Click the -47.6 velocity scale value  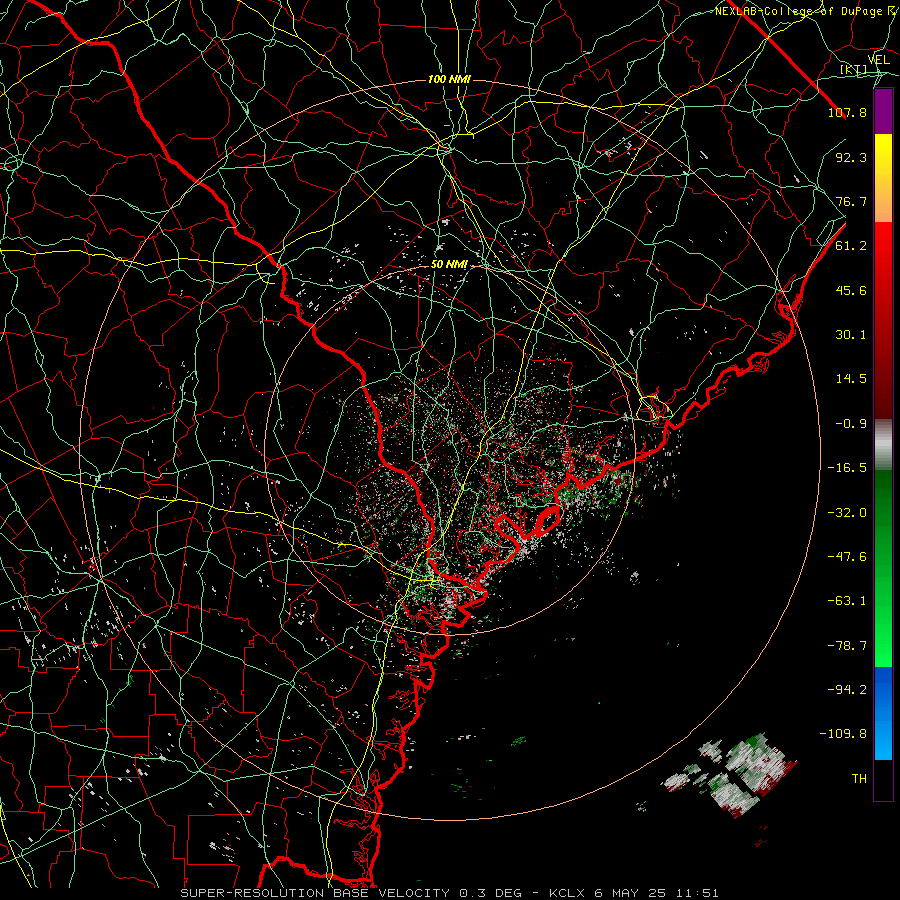847,557
